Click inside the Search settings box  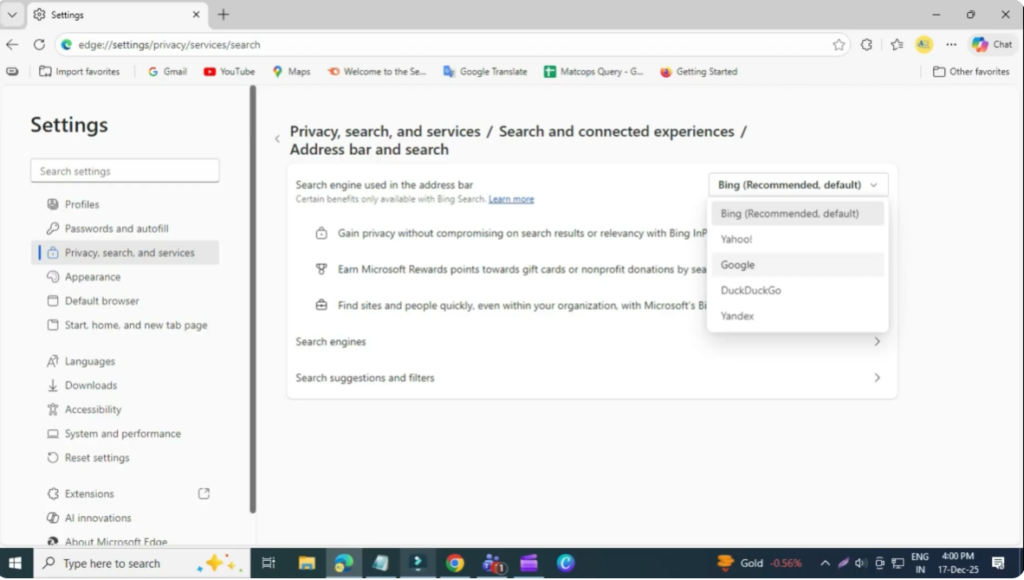[x=124, y=170]
